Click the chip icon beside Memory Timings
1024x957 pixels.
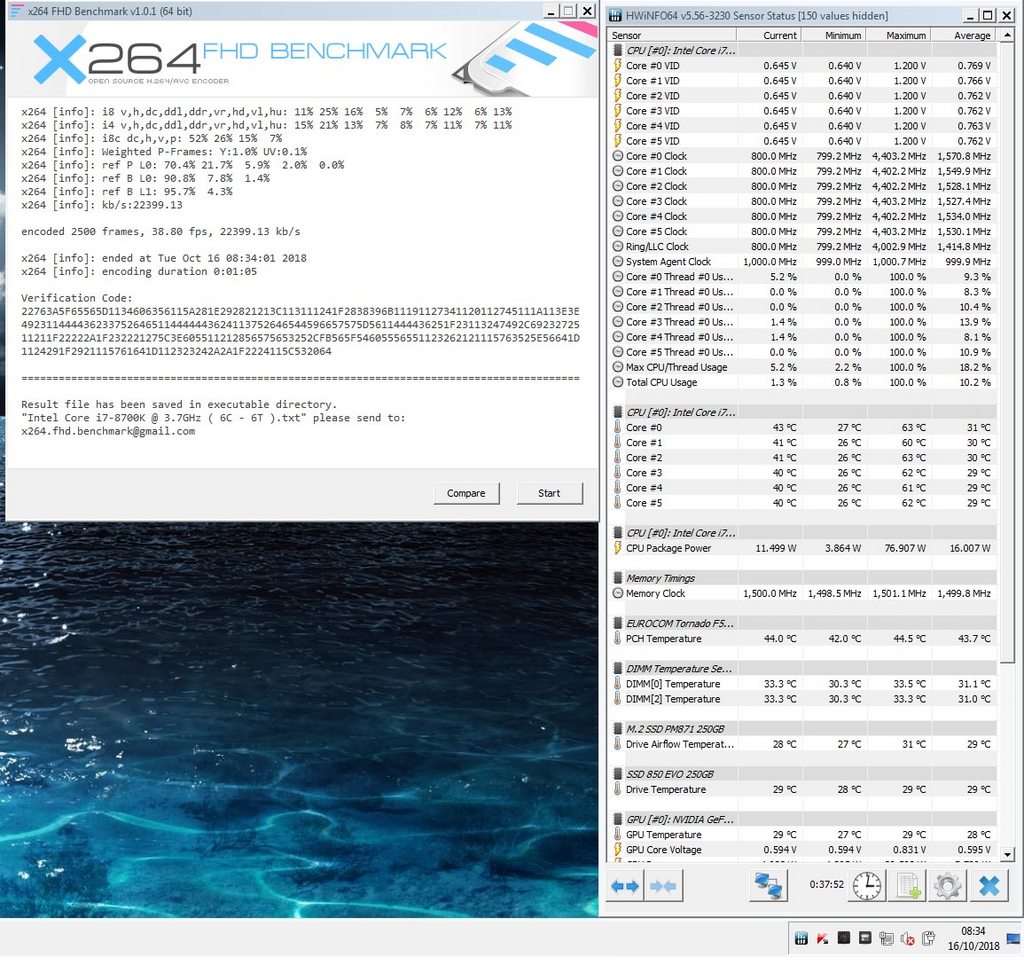(x=617, y=578)
